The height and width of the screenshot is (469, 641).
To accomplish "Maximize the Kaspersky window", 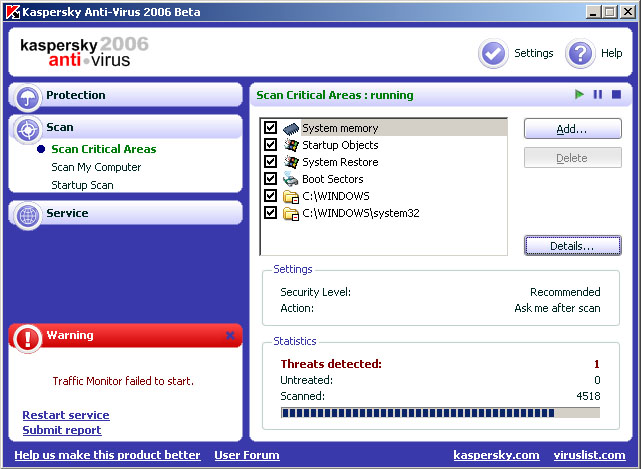I will (609, 11).
